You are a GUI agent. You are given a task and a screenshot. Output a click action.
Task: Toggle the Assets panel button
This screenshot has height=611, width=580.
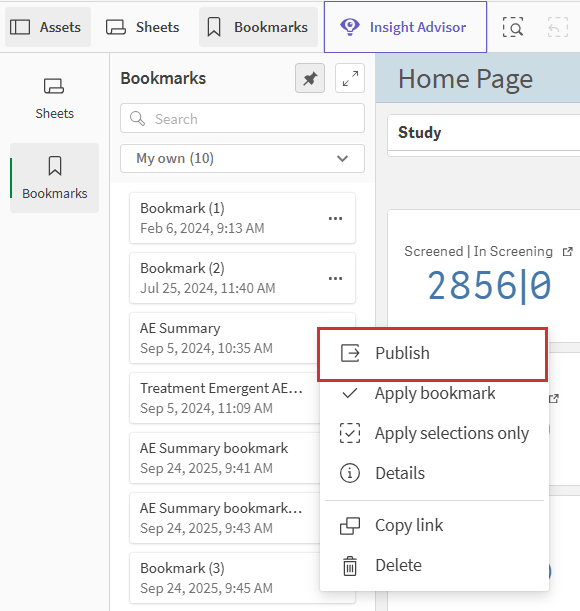point(48,27)
